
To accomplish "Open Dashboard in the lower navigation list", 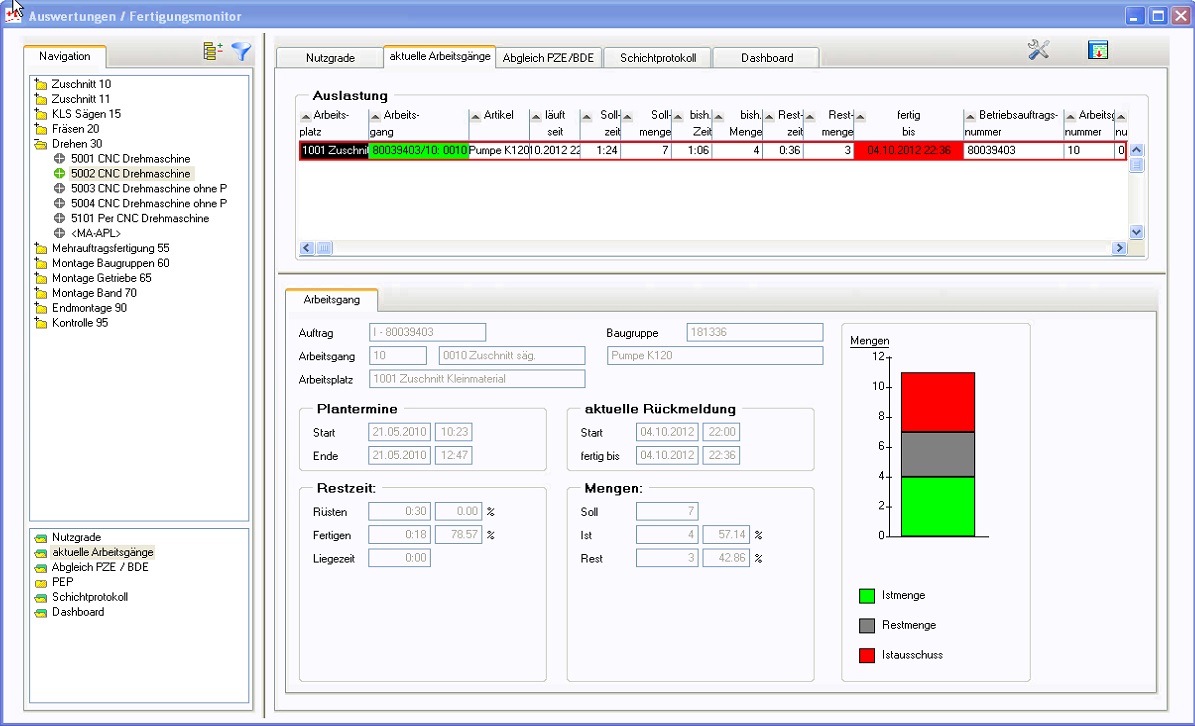I will click(78, 612).
